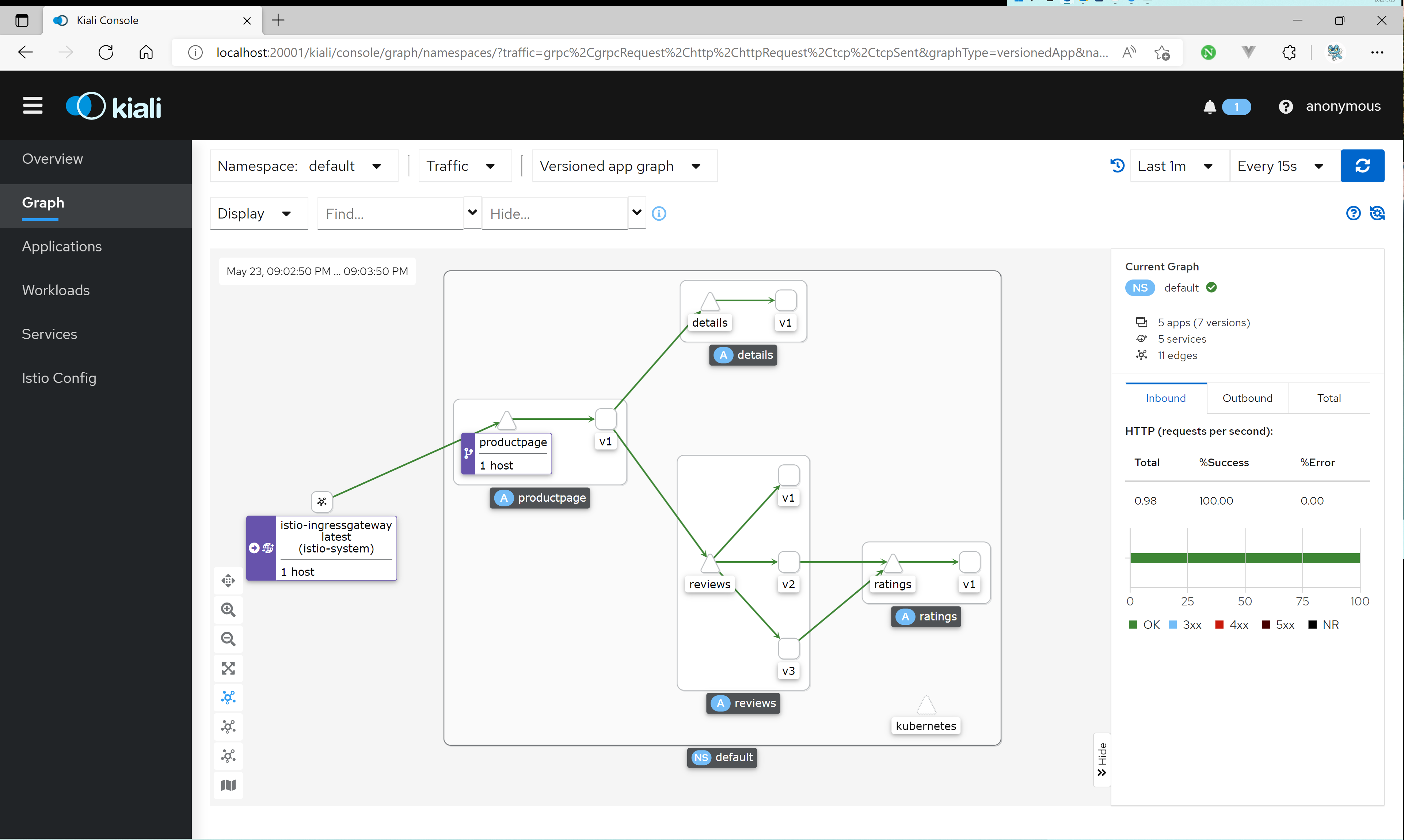The image size is (1404, 840).
Task: Click the zoom out graph icon
Action: (228, 639)
